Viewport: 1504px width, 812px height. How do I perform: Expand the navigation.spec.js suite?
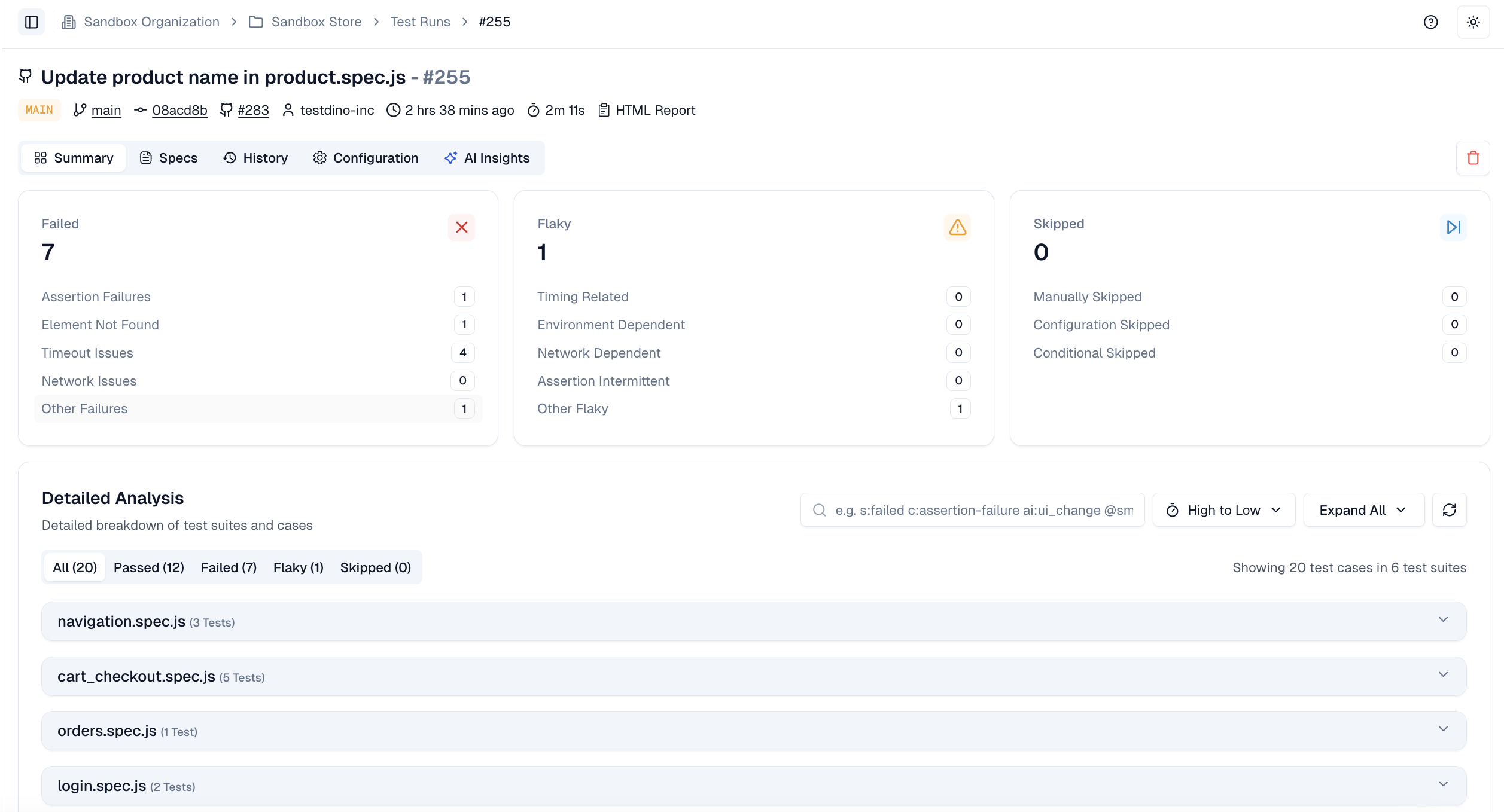pyautogui.click(x=753, y=621)
